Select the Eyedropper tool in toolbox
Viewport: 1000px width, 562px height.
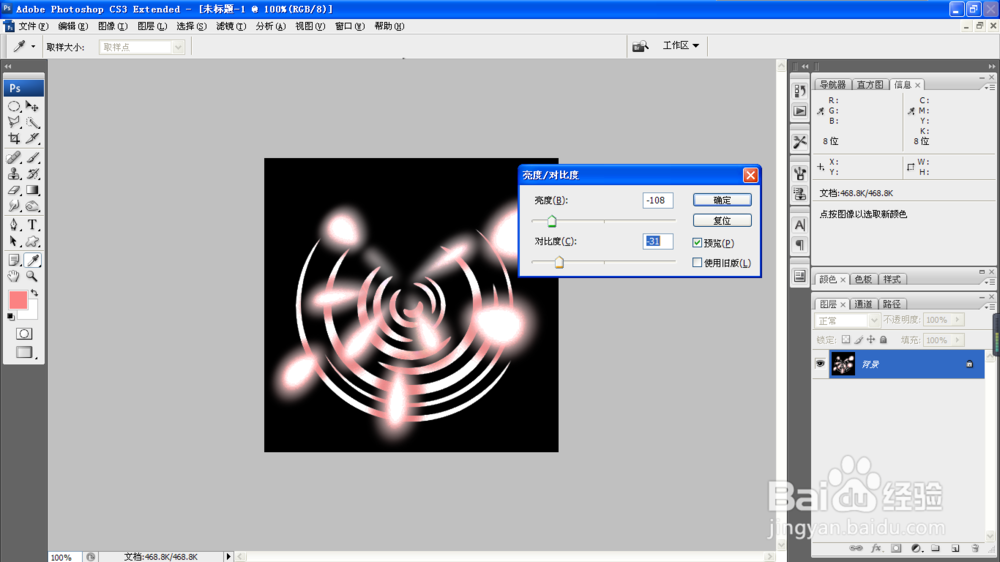33,260
